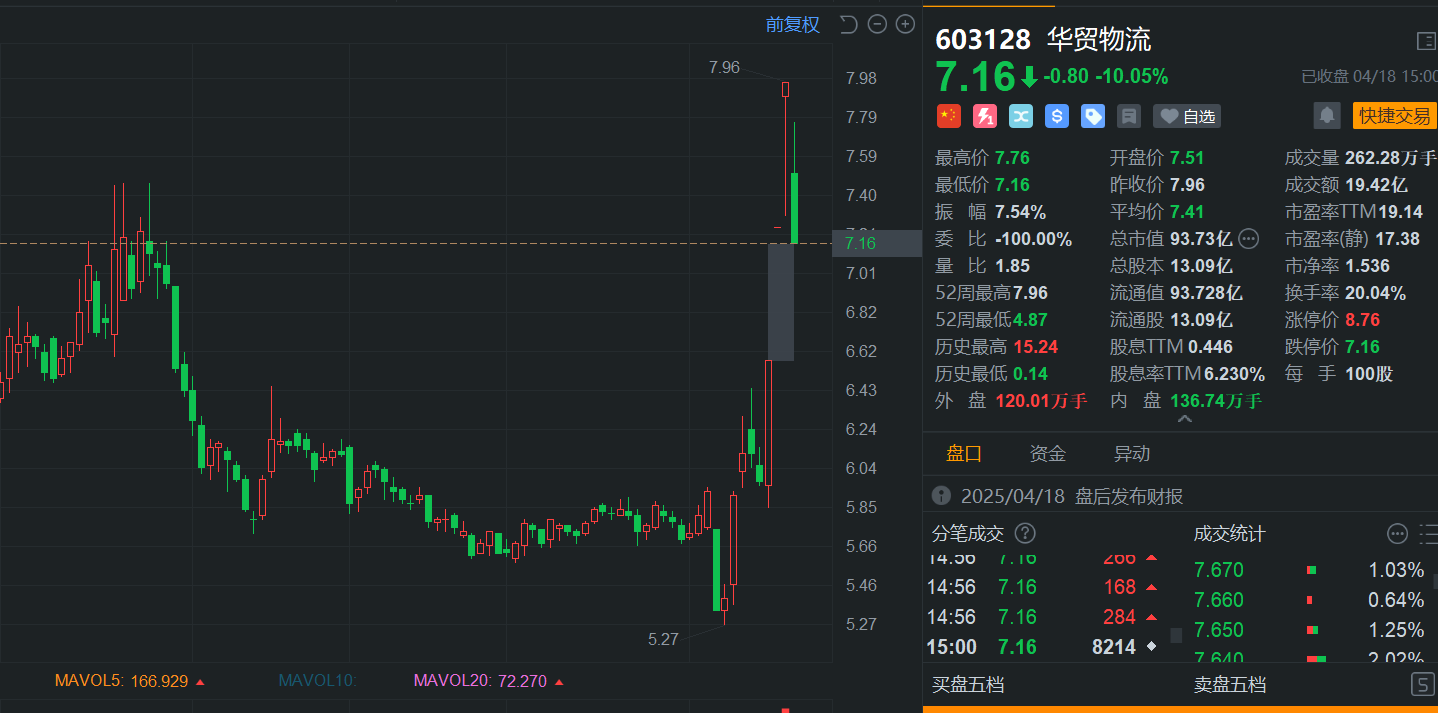Click the 5.27 low label on chart
Viewport: 1438px width, 713px height.
tap(663, 639)
